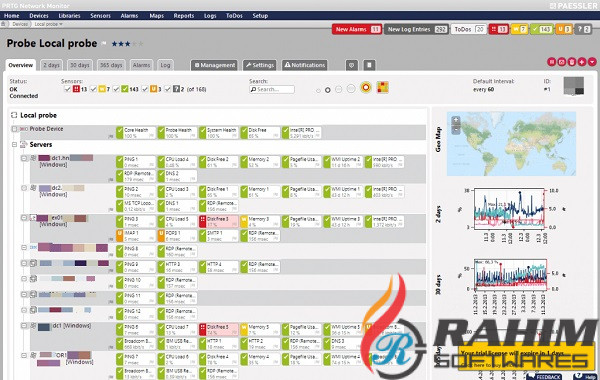Click the red trash delete icon

tap(572, 62)
